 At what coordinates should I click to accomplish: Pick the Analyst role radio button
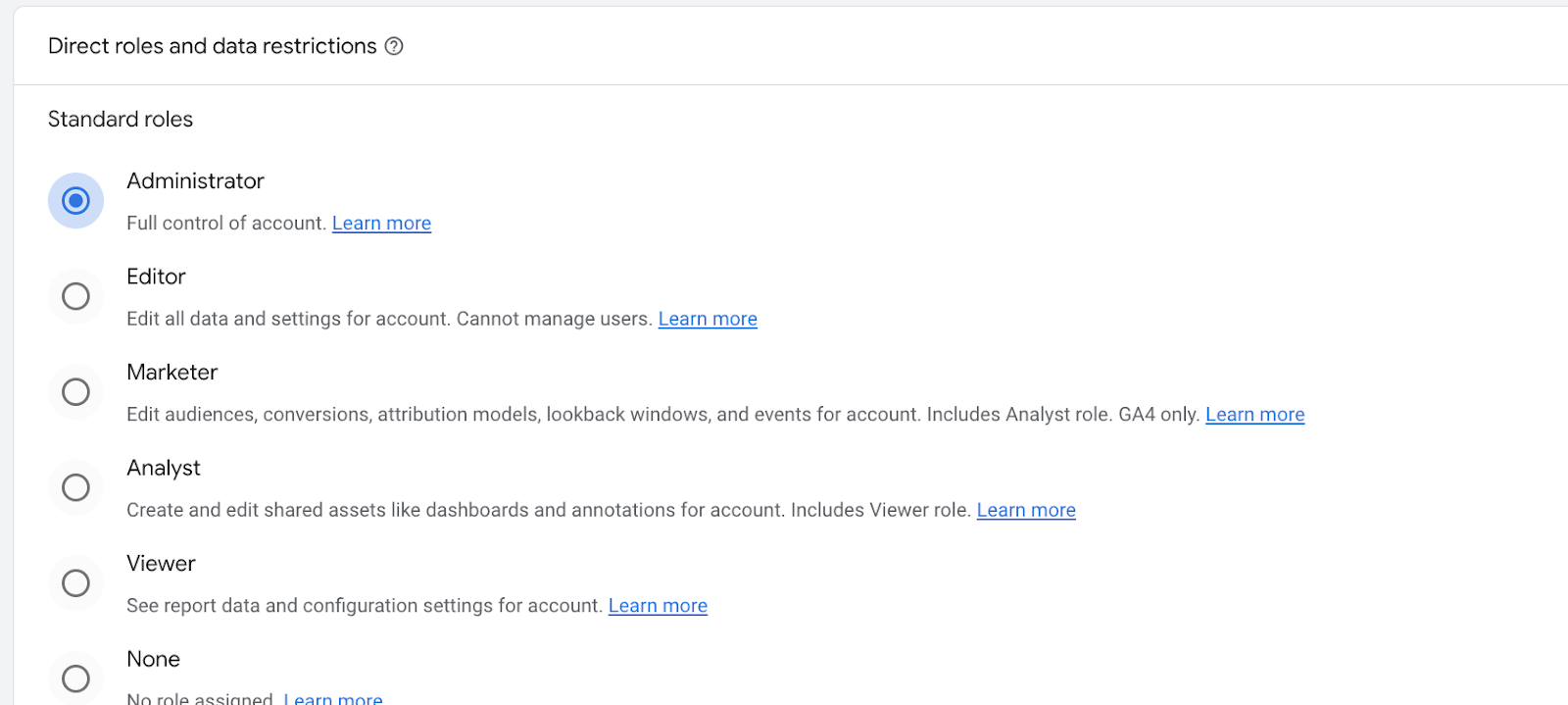coord(75,487)
